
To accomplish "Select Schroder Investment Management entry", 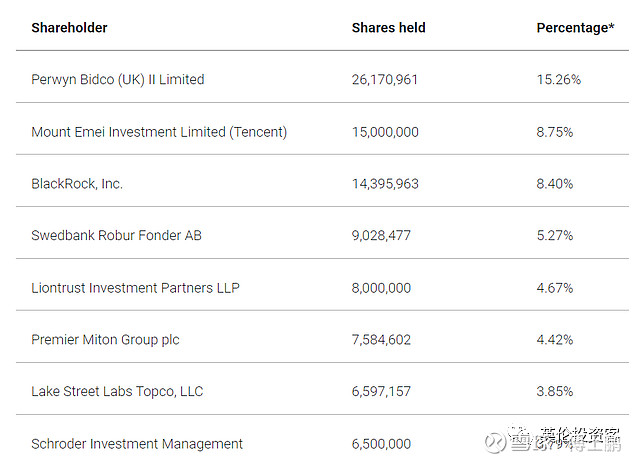I will [137, 444].
